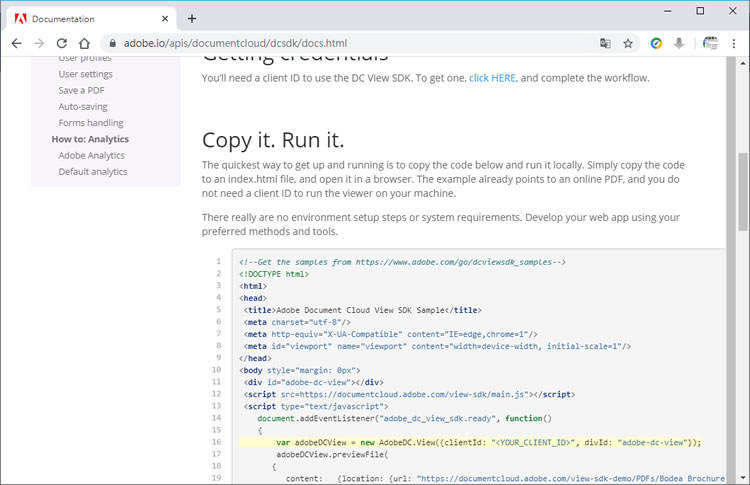Maximize the browser window

click(700, 11)
